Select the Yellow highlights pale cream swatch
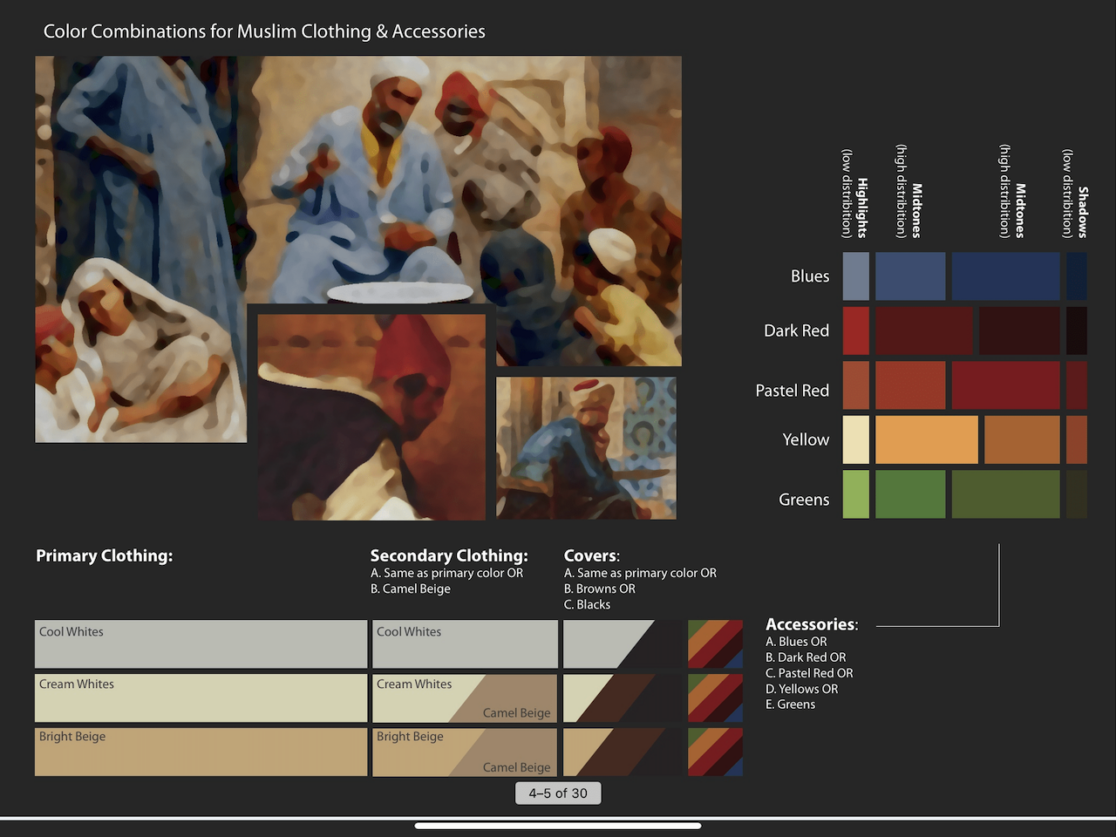 (855, 440)
